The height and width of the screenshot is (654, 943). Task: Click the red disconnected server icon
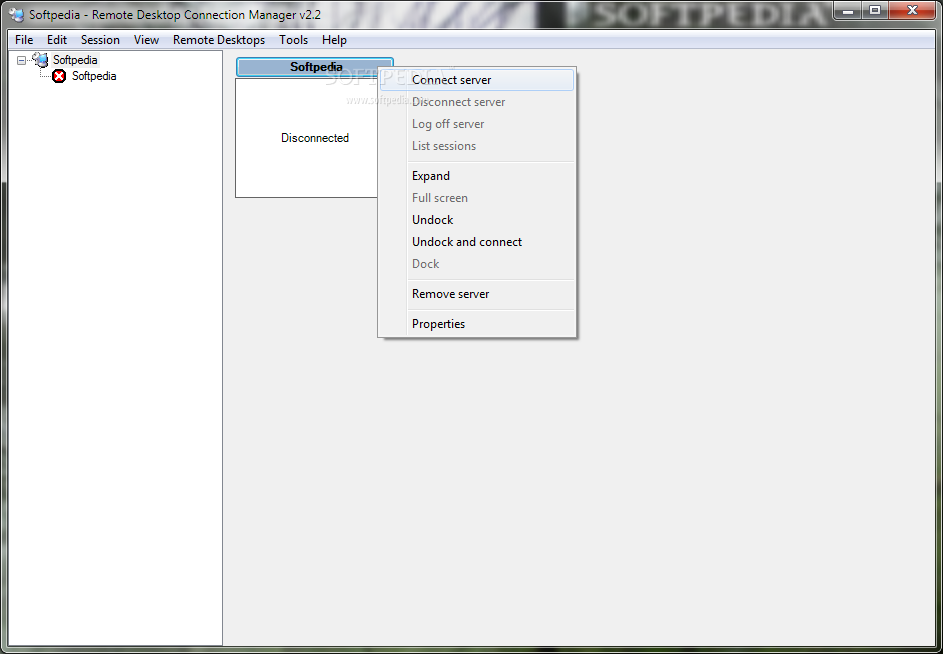coord(59,76)
